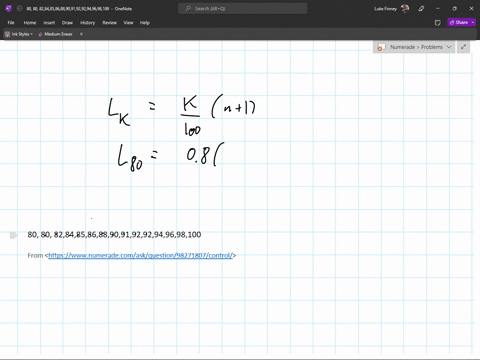
Task: Restore down the OneNote window
Action: [x=454, y=8]
